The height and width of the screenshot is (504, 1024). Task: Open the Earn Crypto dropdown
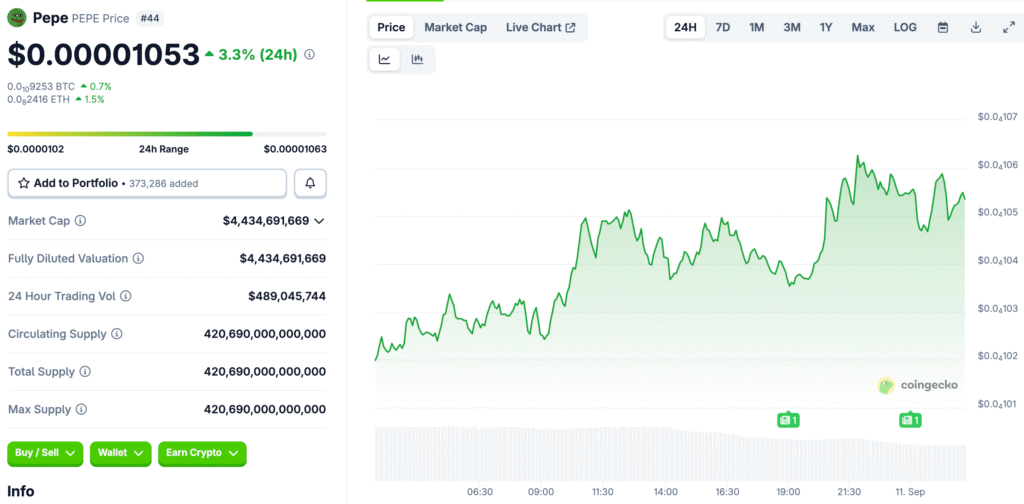[x=202, y=453]
